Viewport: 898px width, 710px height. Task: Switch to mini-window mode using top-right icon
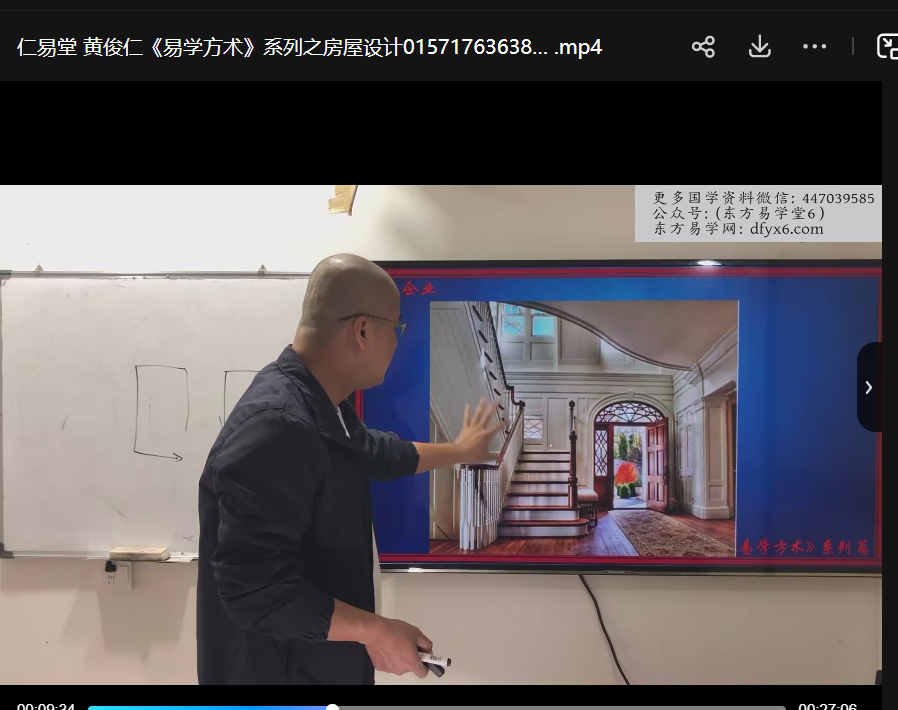pyautogui.click(x=886, y=47)
